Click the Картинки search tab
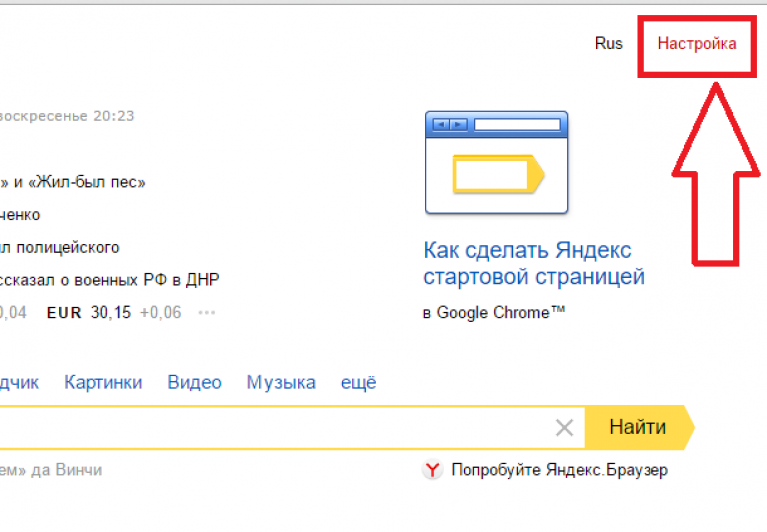The image size is (767, 532). tap(103, 382)
